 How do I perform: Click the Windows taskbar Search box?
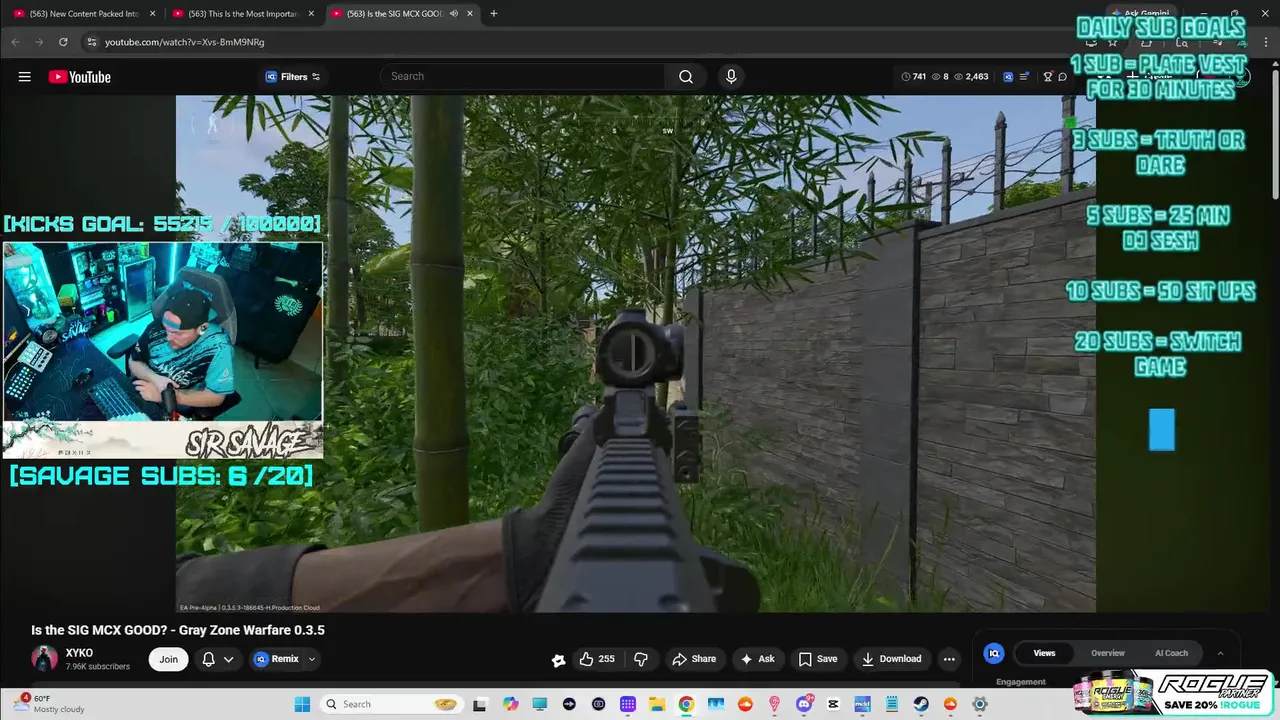(x=392, y=704)
